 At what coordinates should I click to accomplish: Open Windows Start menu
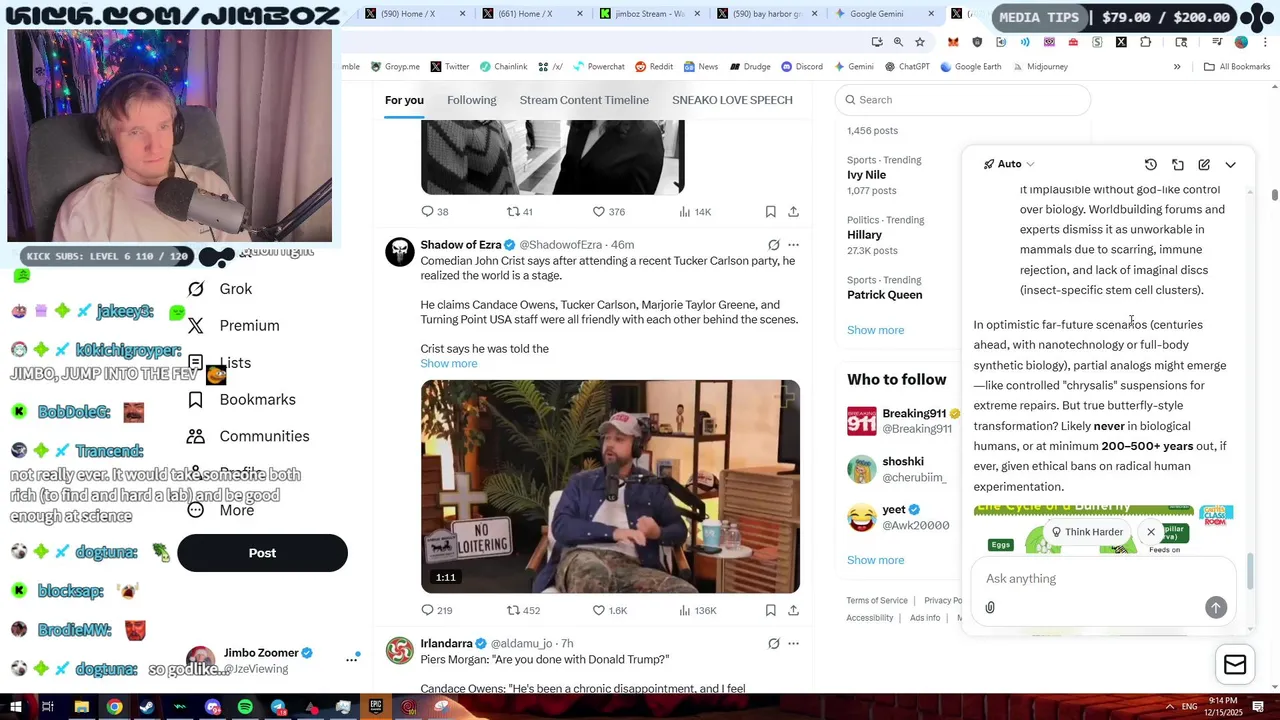[x=17, y=707]
